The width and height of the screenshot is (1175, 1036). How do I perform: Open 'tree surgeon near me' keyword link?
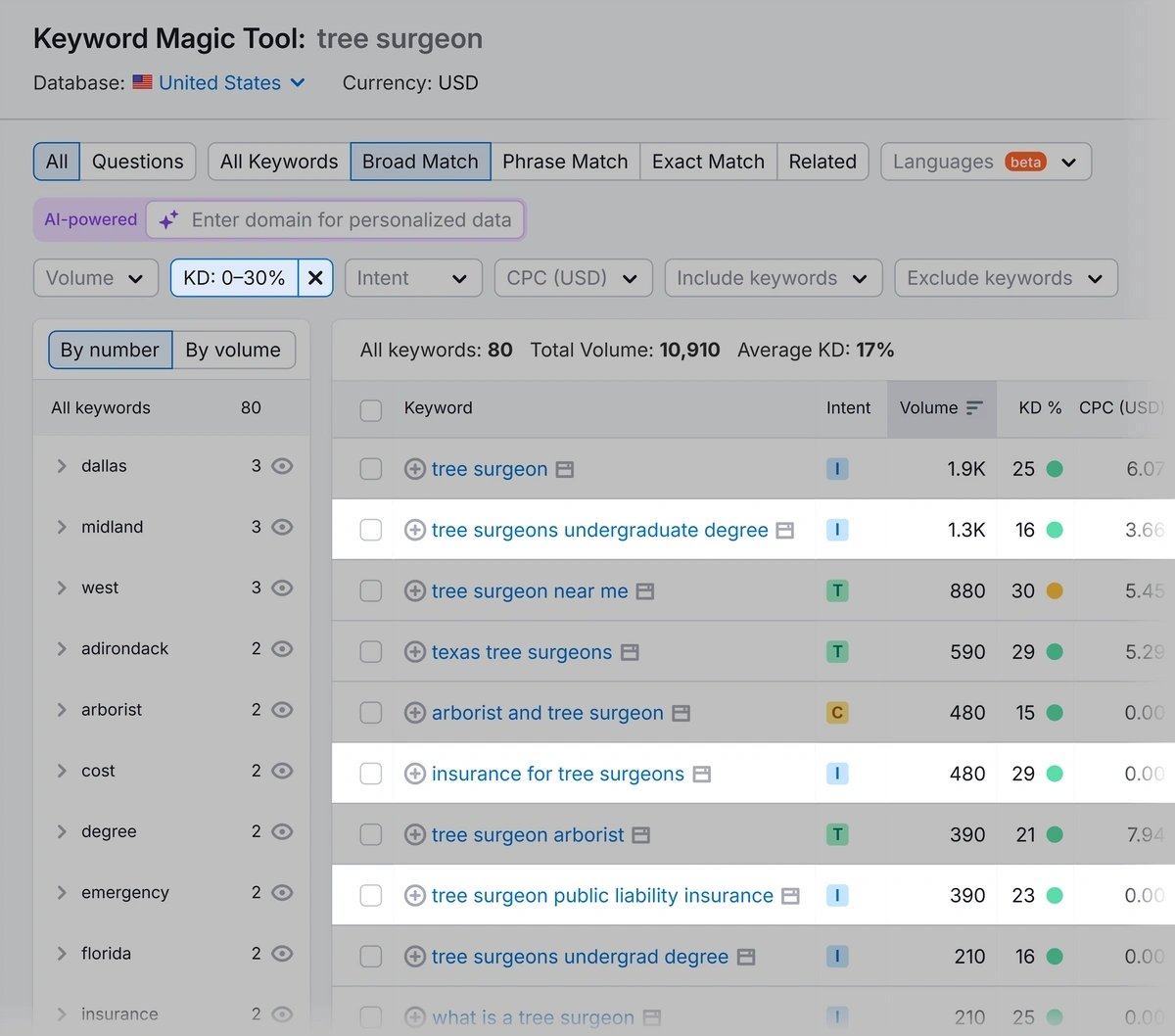click(x=530, y=591)
